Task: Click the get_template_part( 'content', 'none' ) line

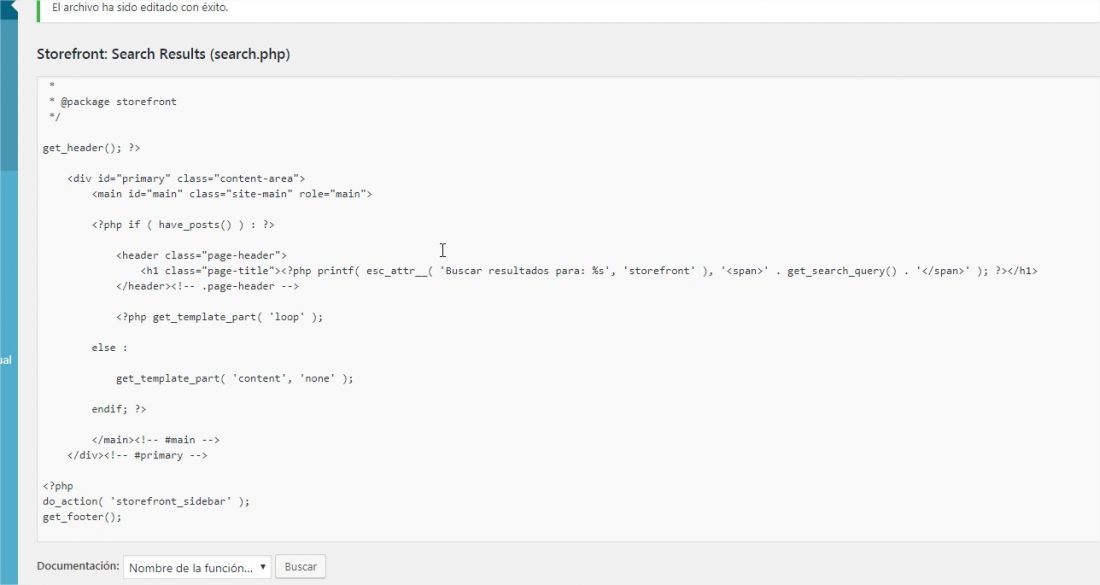Action: tap(234, 379)
